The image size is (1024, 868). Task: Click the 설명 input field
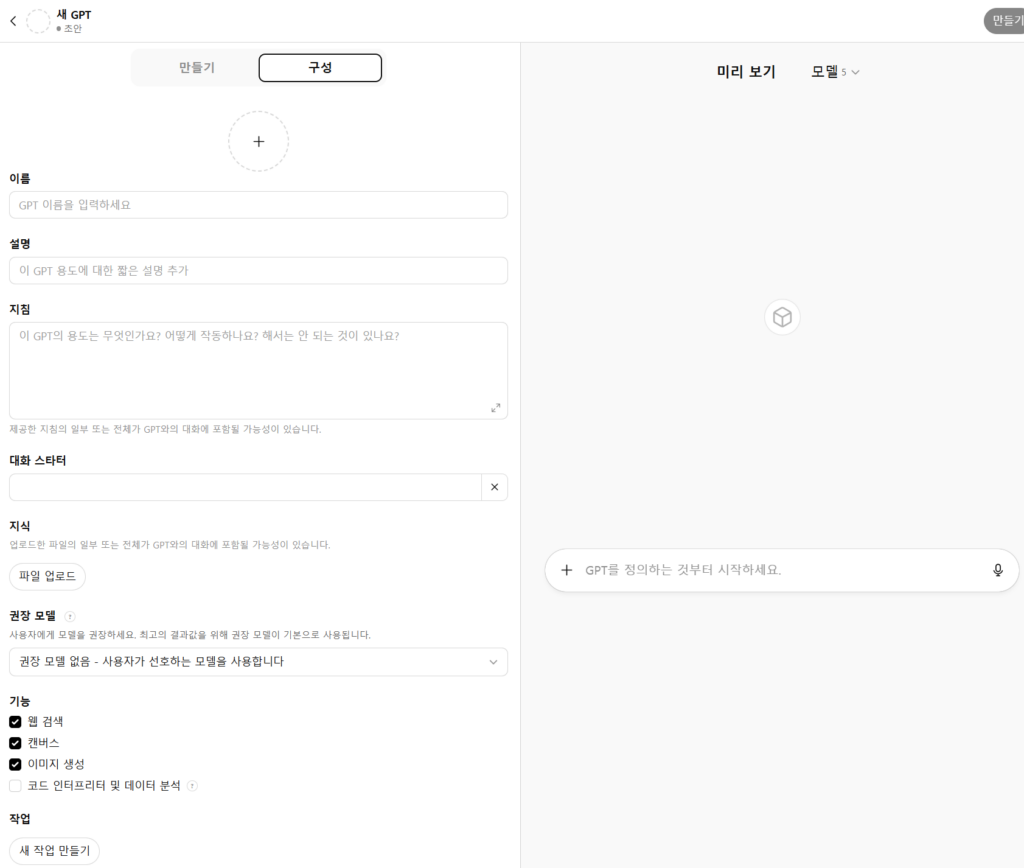click(258, 271)
